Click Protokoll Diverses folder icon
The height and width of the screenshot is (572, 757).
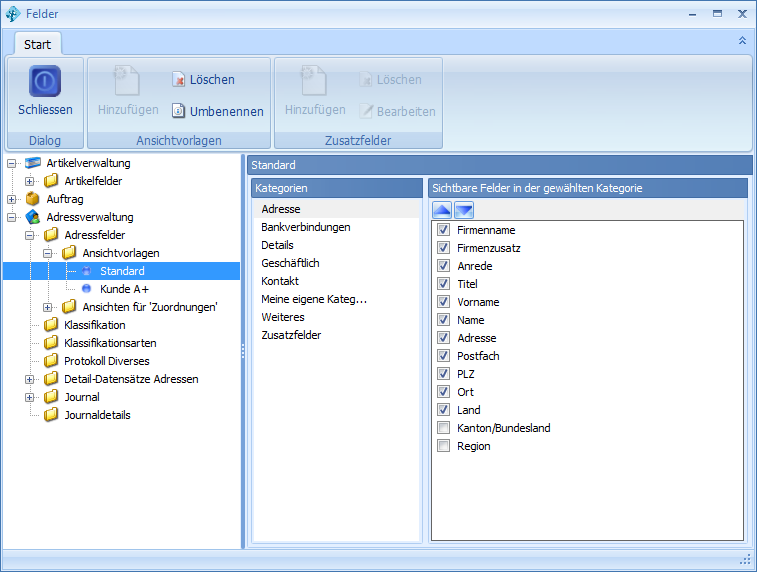point(51,361)
